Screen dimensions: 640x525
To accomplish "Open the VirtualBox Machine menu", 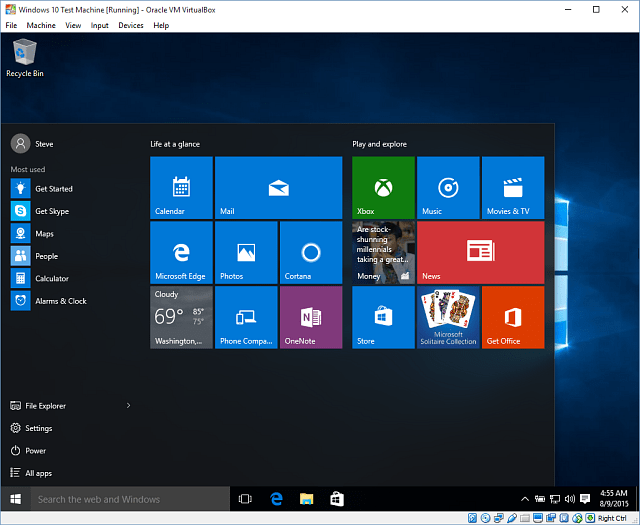I will 41,25.
